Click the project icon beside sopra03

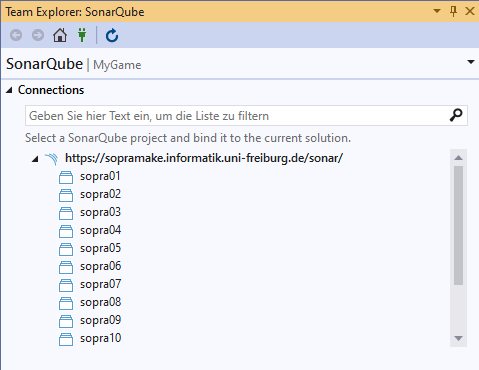point(66,213)
